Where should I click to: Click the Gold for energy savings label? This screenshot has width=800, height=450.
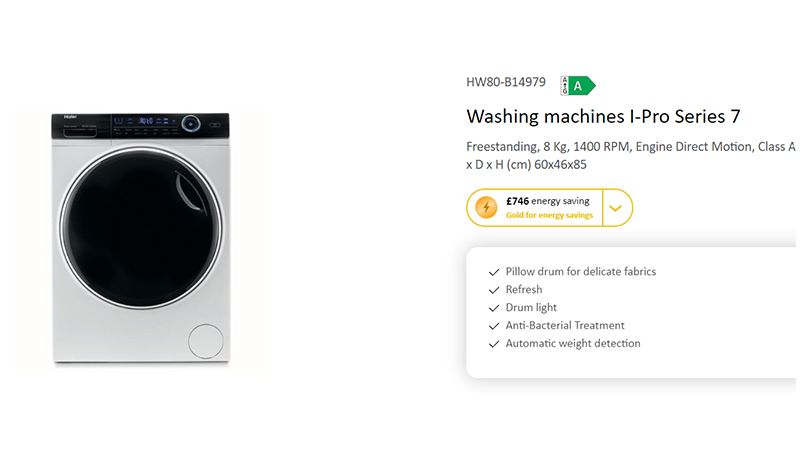[x=549, y=216]
